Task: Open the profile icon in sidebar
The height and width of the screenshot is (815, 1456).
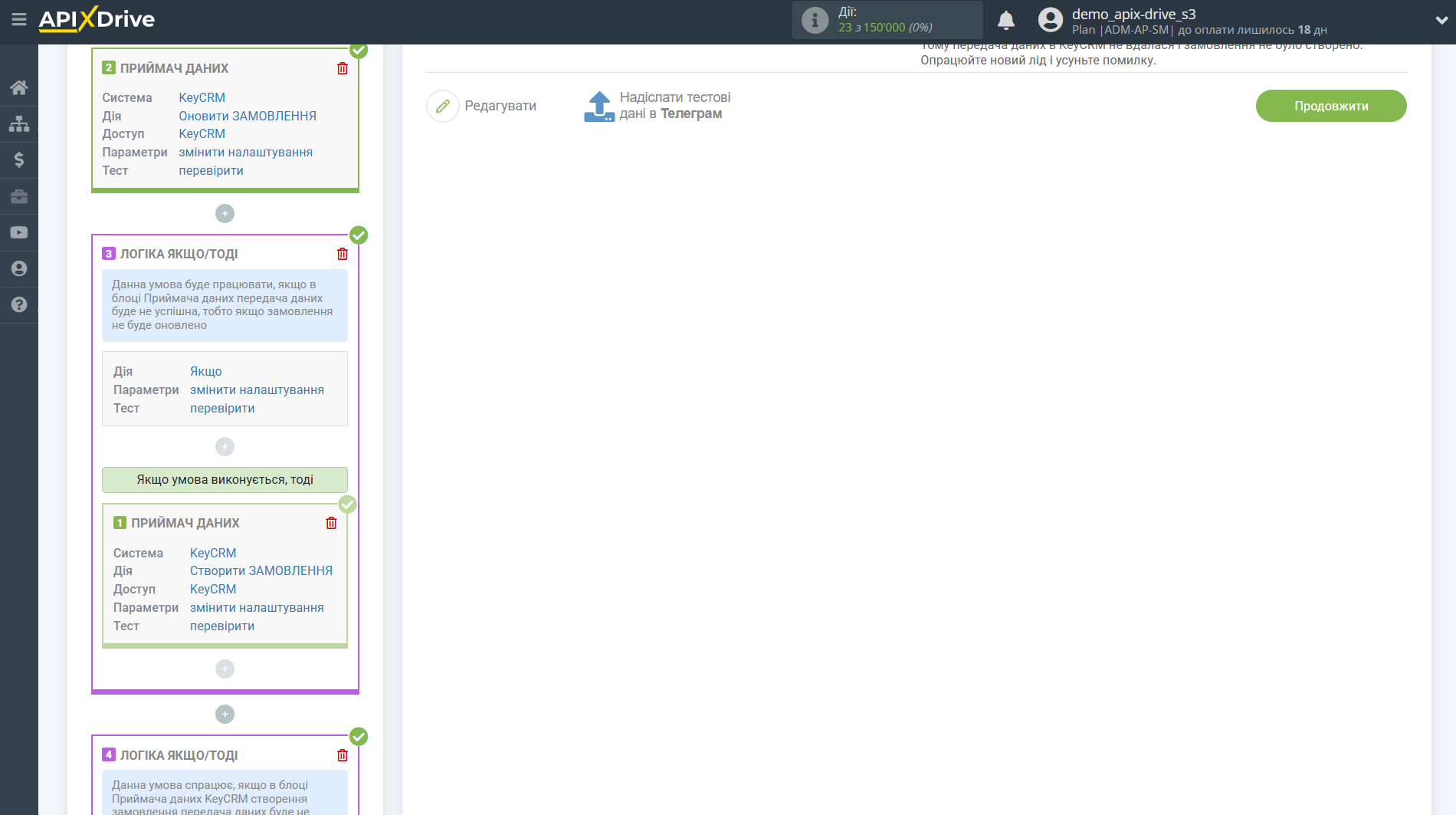Action: click(x=19, y=268)
